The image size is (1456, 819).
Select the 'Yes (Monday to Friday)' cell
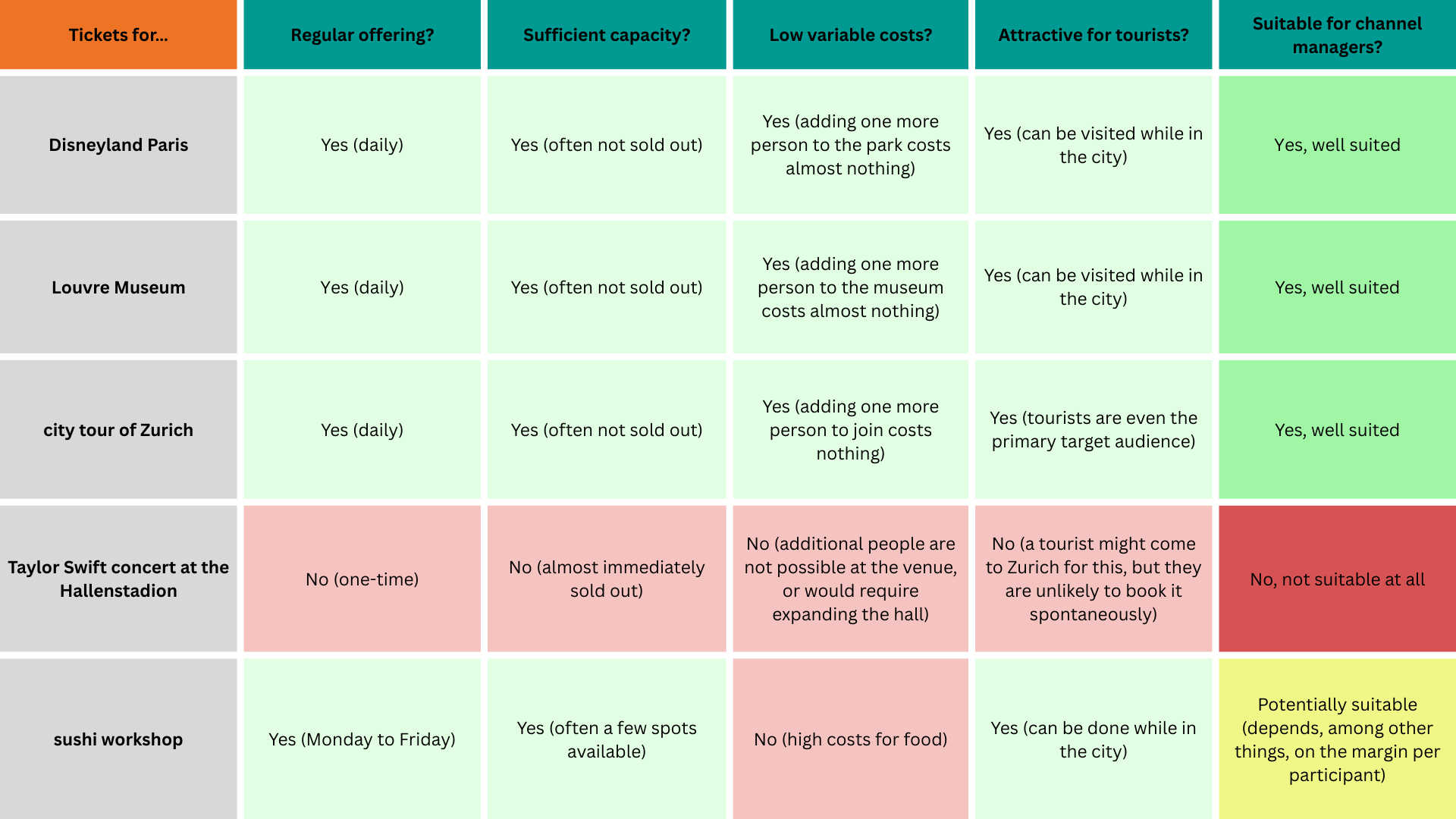tap(362, 739)
